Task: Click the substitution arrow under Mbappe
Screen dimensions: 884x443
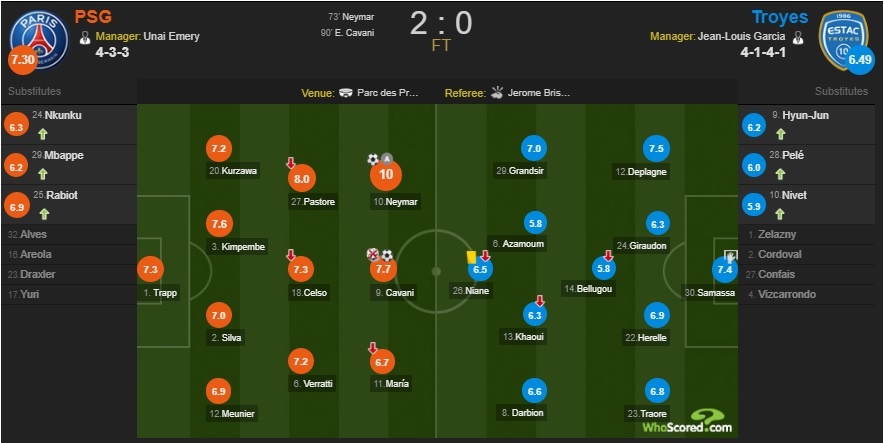Action: [x=43, y=175]
